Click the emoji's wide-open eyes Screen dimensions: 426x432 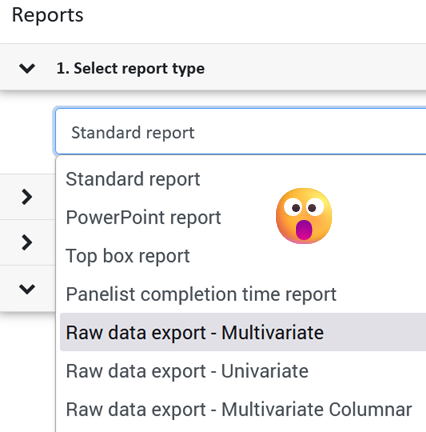tap(304, 207)
